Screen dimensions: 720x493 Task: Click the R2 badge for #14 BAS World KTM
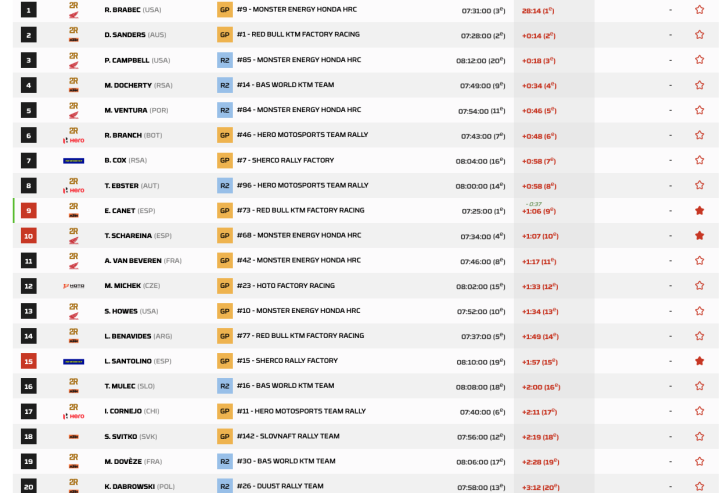pyautogui.click(x=225, y=85)
